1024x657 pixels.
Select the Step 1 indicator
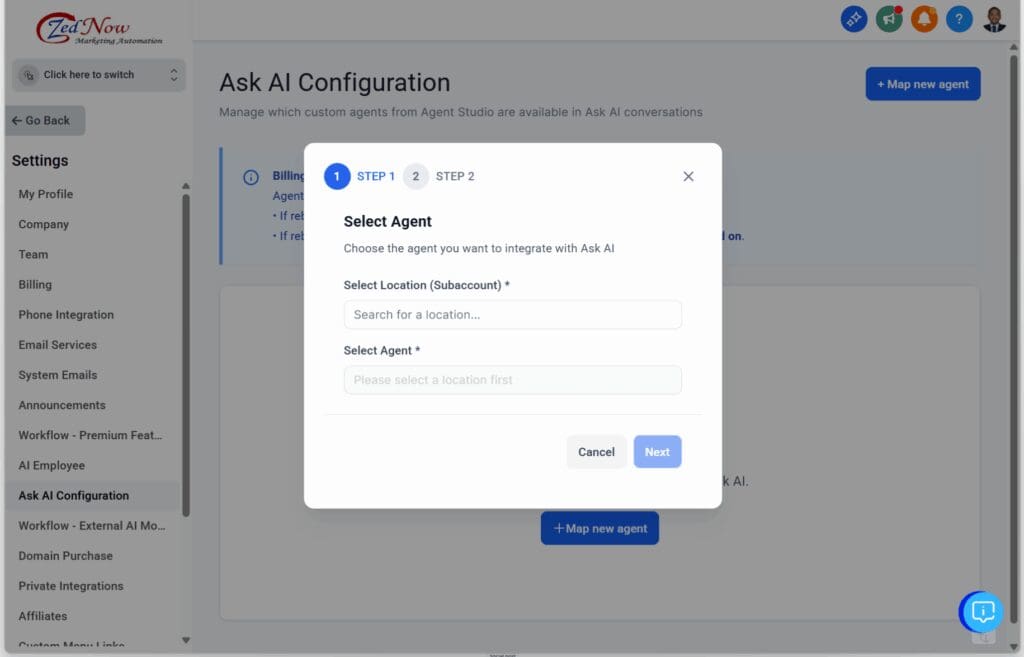pos(337,176)
